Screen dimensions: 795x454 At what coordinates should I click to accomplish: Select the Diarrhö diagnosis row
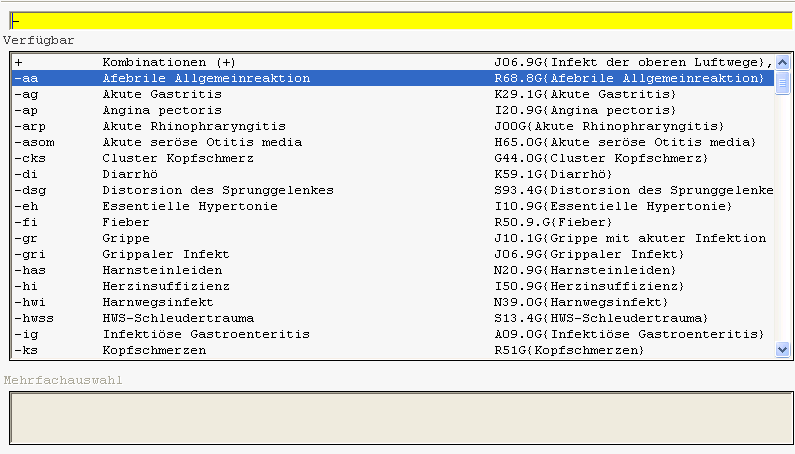click(393, 174)
